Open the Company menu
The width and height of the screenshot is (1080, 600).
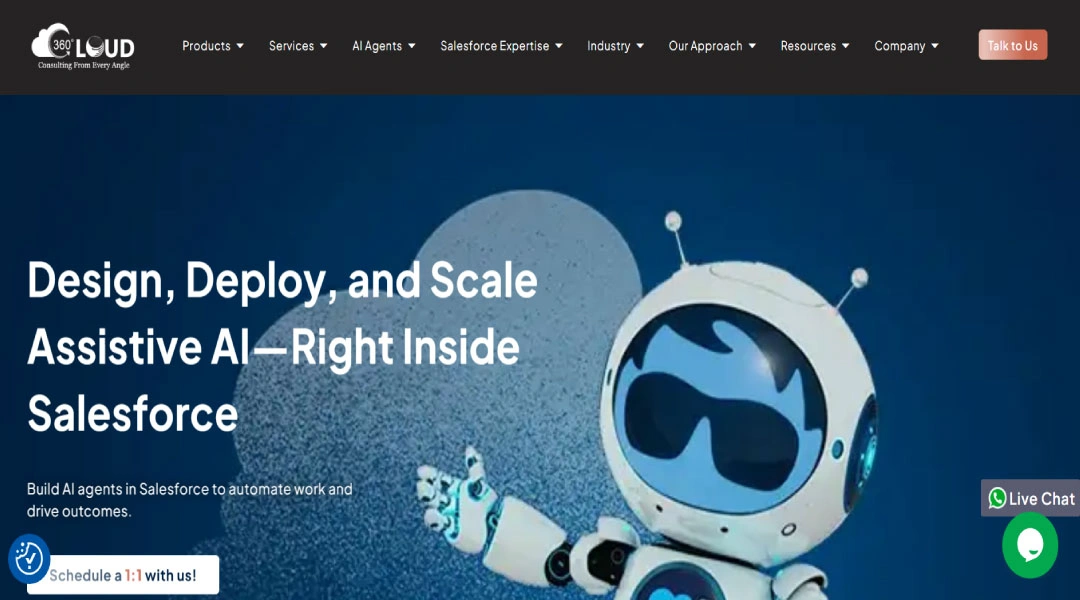[x=900, y=46]
